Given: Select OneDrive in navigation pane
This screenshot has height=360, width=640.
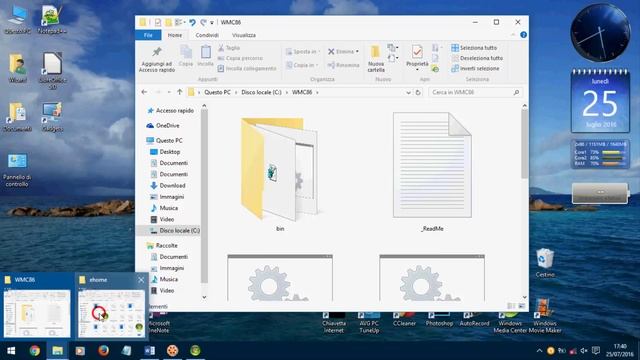Looking at the screenshot, I should click(163, 126).
